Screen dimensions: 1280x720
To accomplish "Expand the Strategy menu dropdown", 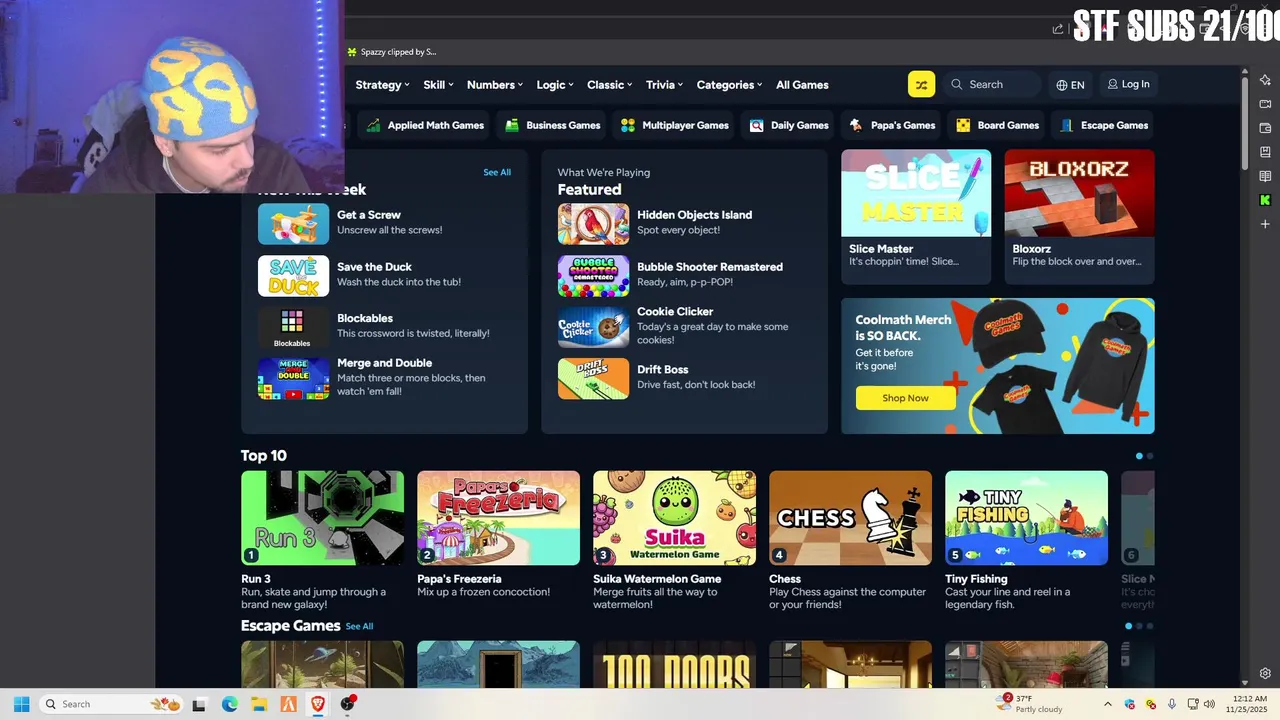I will [x=383, y=85].
